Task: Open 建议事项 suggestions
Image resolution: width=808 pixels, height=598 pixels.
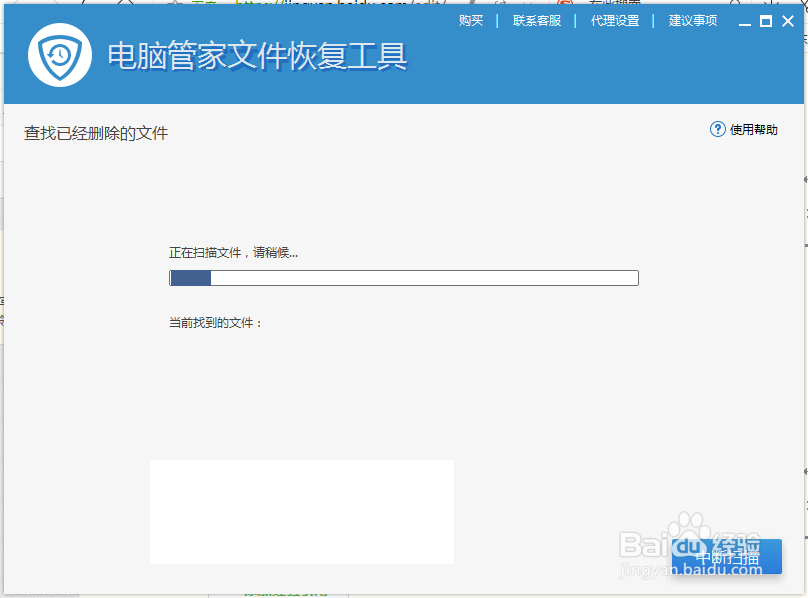Action: pyautogui.click(x=693, y=21)
